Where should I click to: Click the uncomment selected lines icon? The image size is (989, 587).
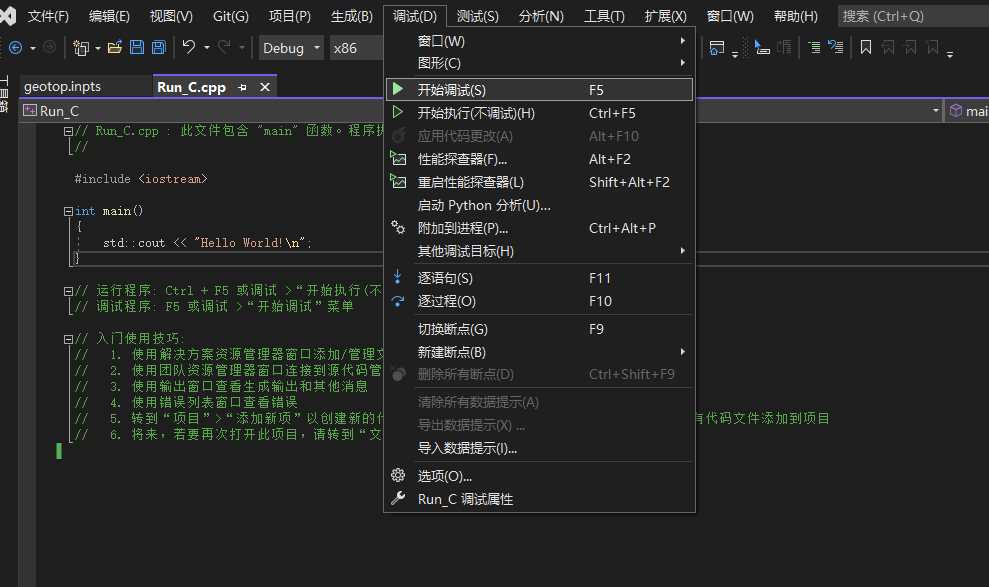click(836, 47)
